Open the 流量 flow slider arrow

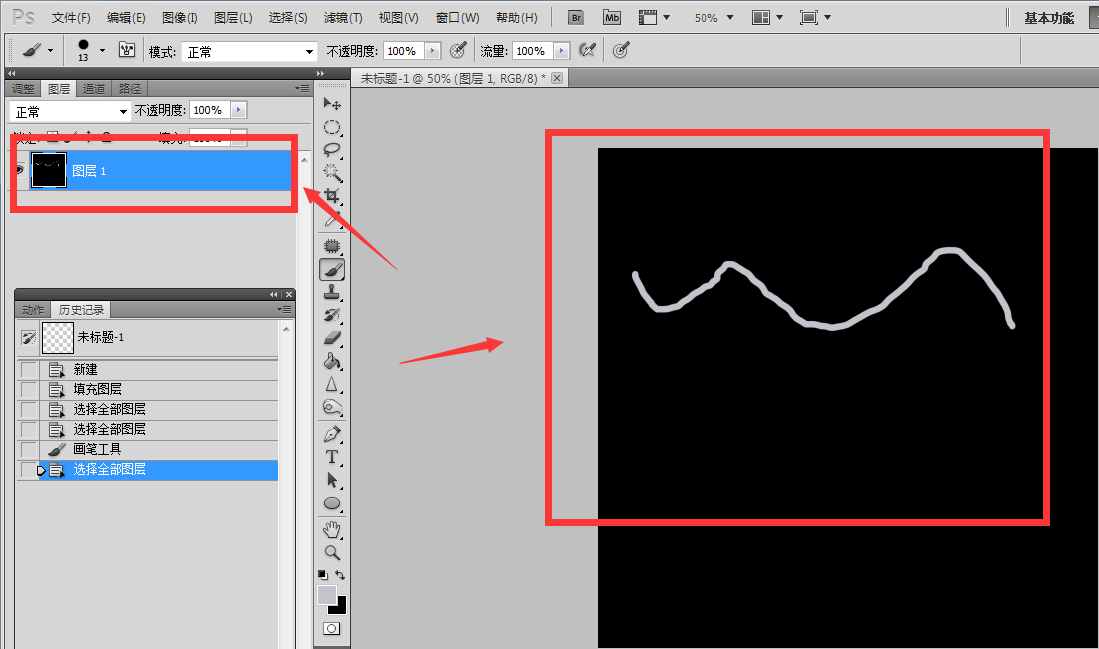561,51
